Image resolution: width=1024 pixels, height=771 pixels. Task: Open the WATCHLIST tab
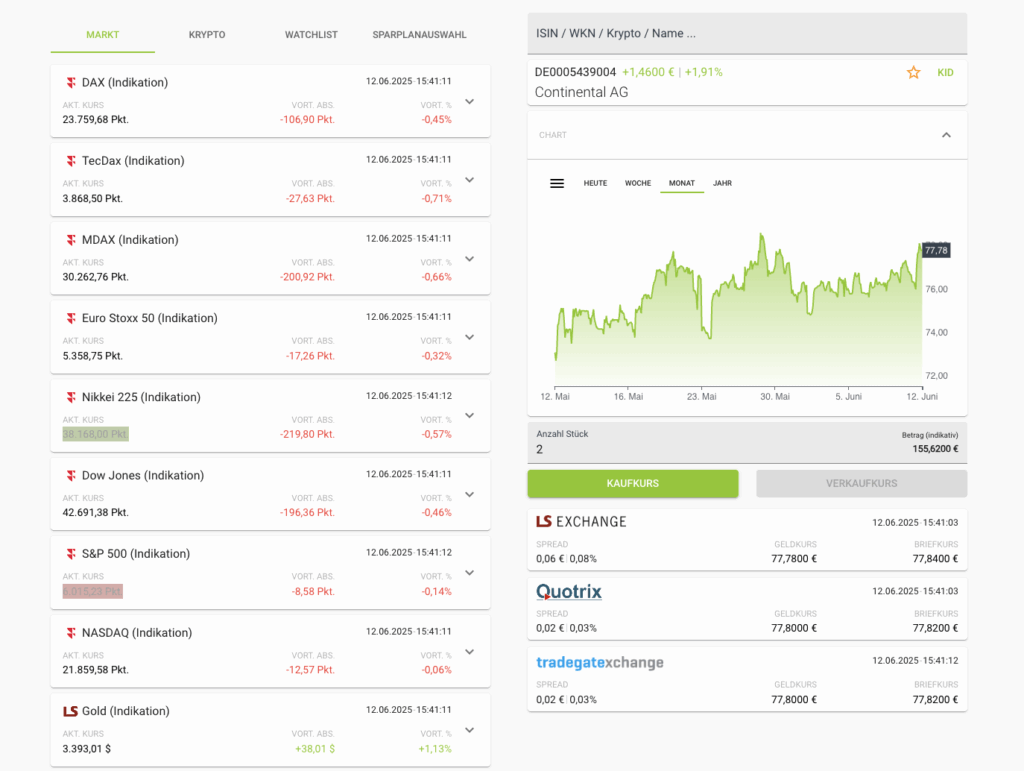[x=311, y=35]
